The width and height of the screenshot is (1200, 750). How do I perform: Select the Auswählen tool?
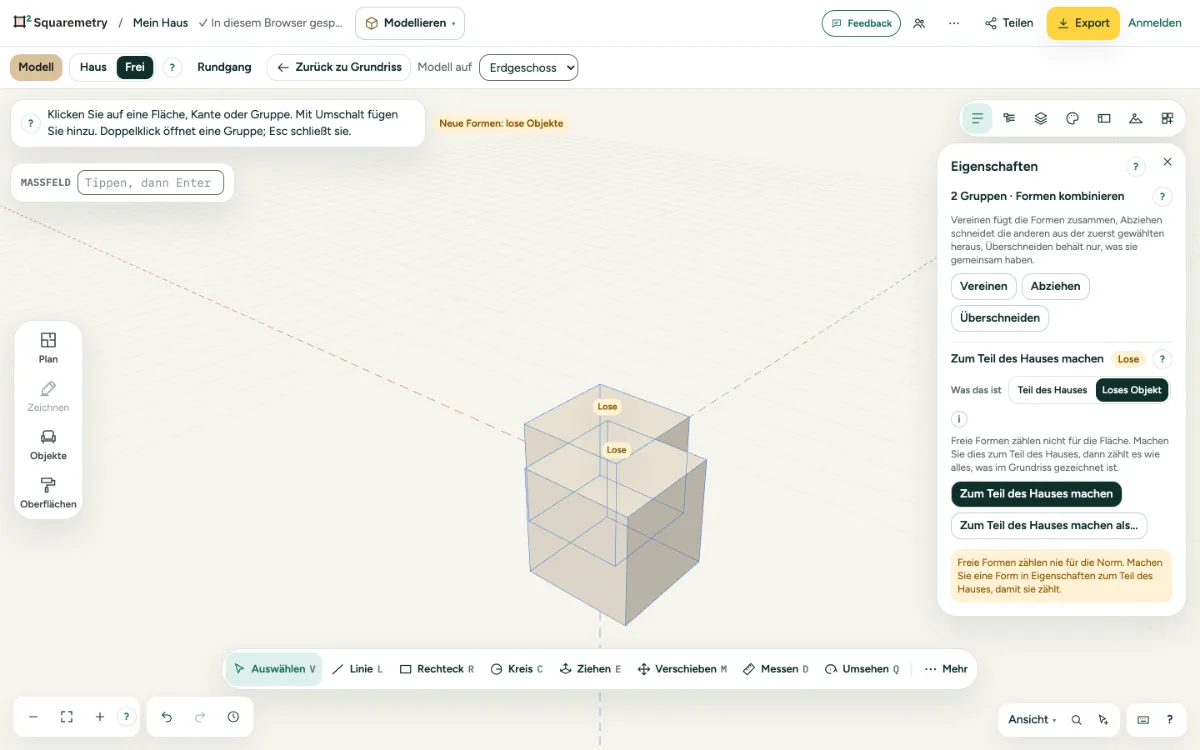(274, 669)
